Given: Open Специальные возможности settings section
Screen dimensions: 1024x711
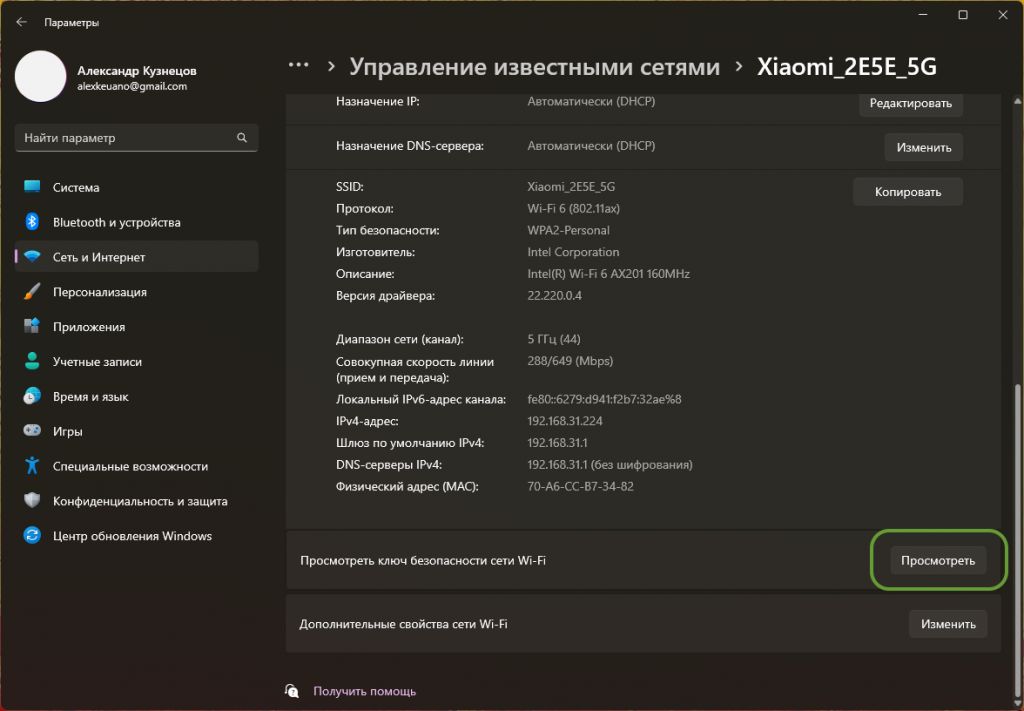Looking at the screenshot, I should (130, 466).
